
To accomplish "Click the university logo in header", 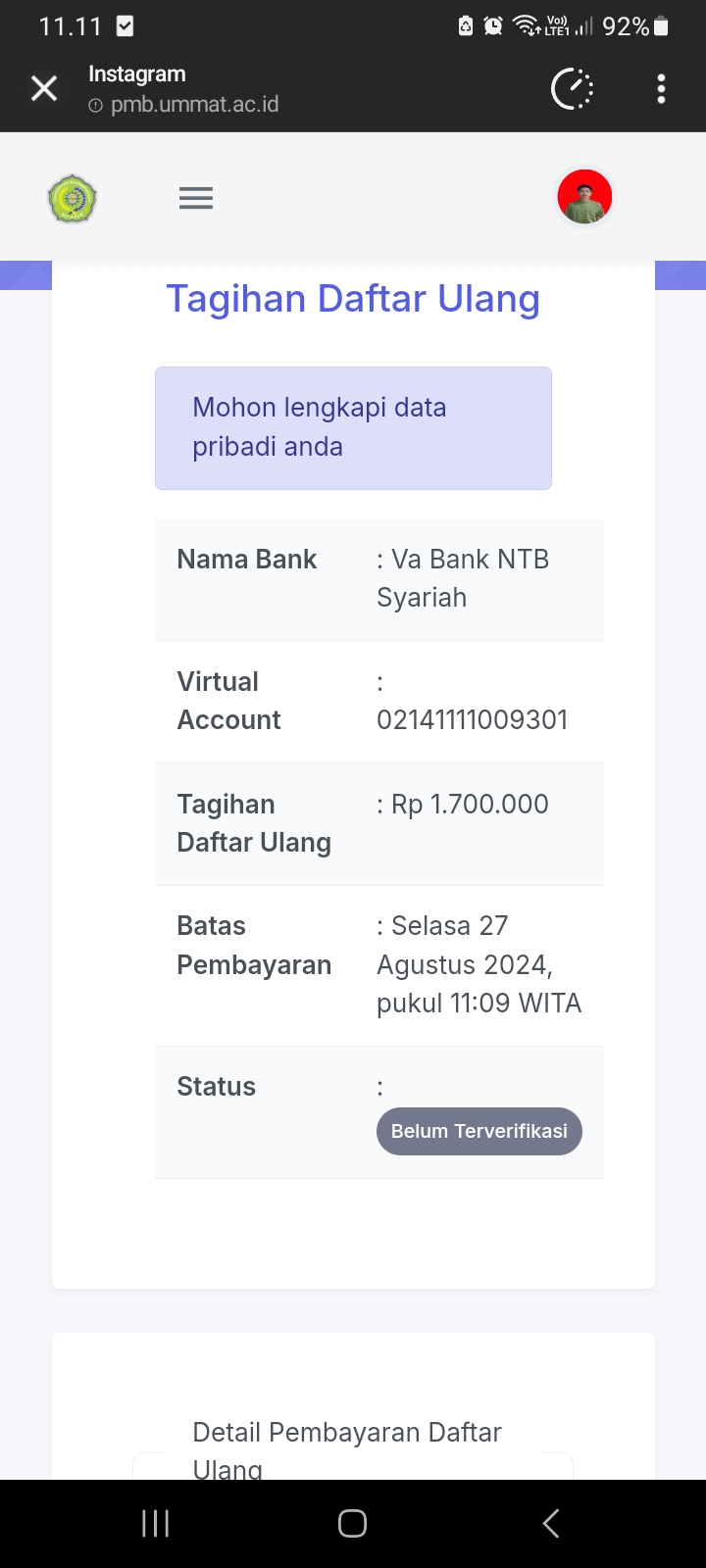I will click(73, 199).
